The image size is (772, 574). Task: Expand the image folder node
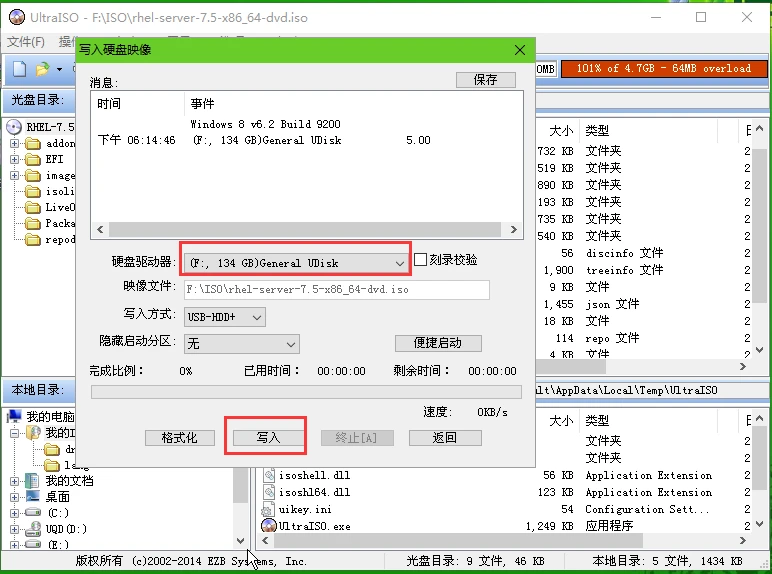14,175
